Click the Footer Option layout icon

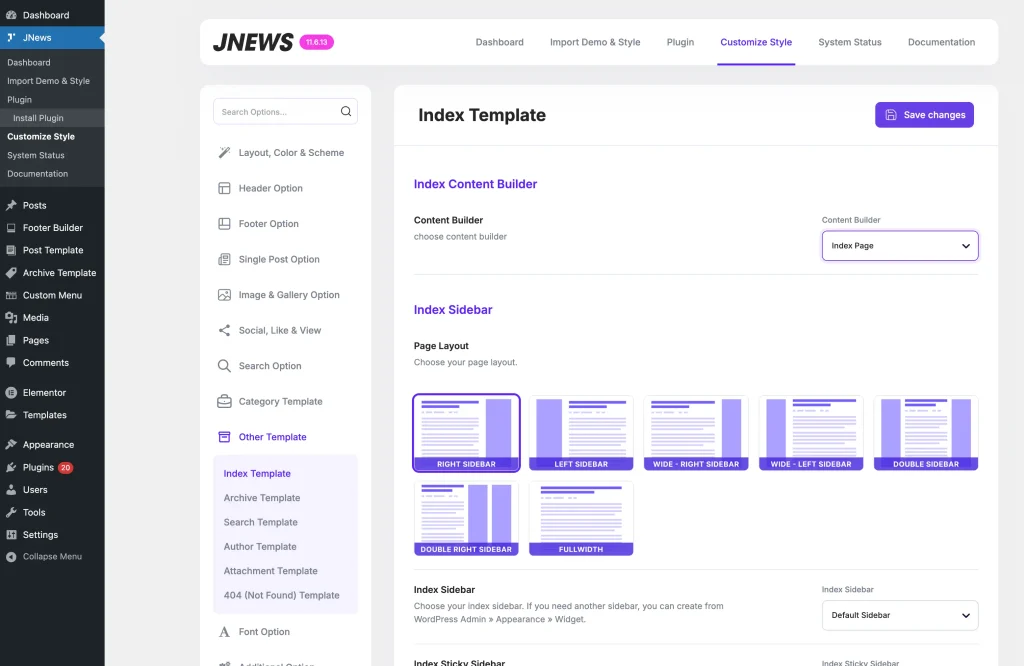224,224
